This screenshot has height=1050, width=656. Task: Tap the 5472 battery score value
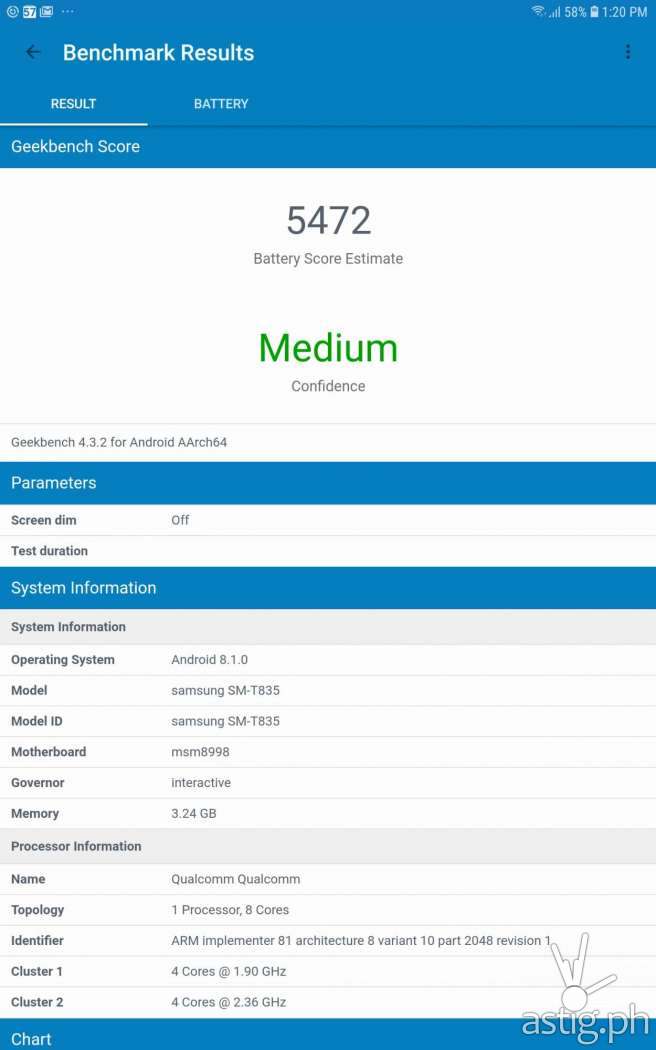[328, 220]
